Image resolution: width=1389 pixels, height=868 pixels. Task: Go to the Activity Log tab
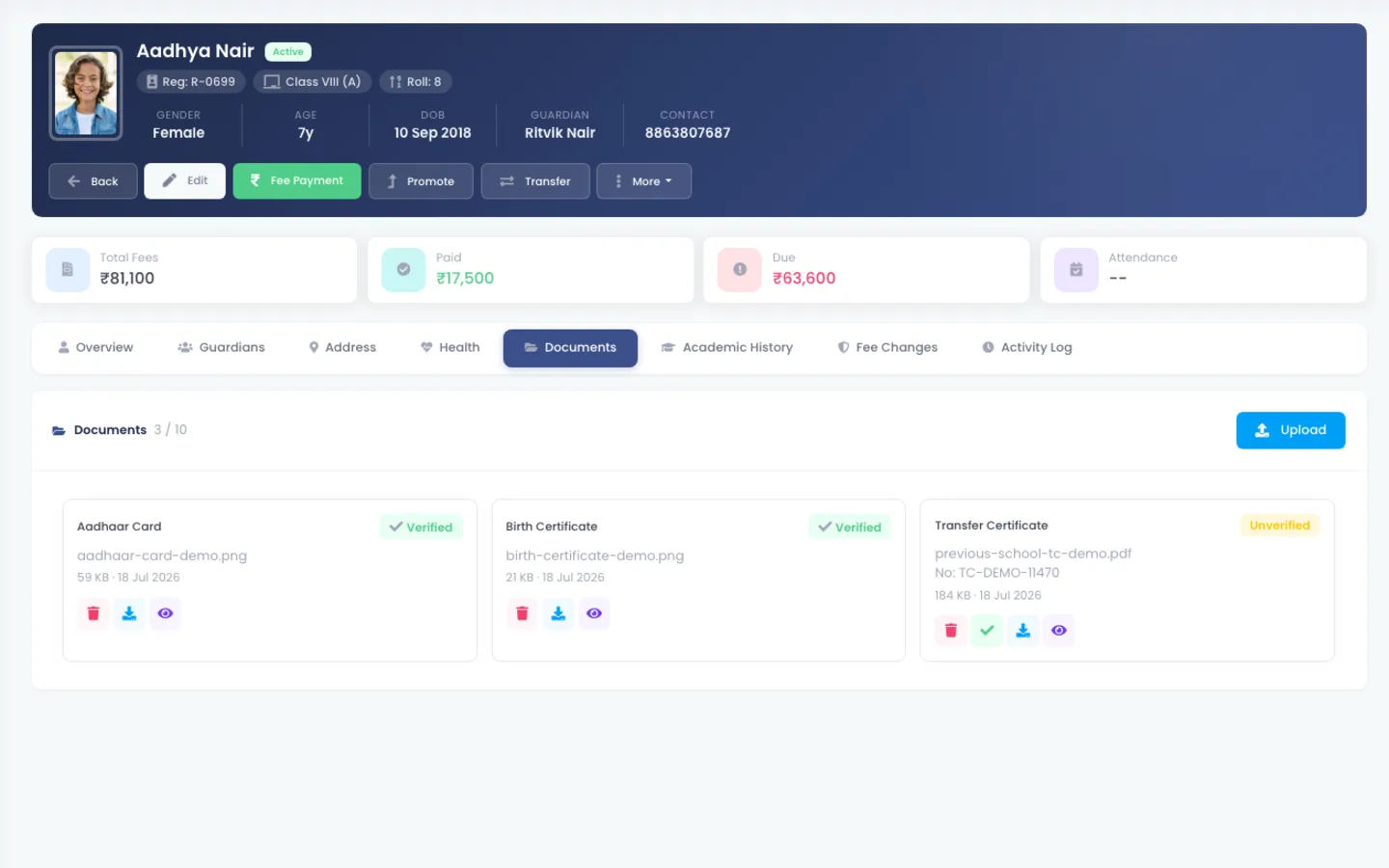coord(1026,347)
